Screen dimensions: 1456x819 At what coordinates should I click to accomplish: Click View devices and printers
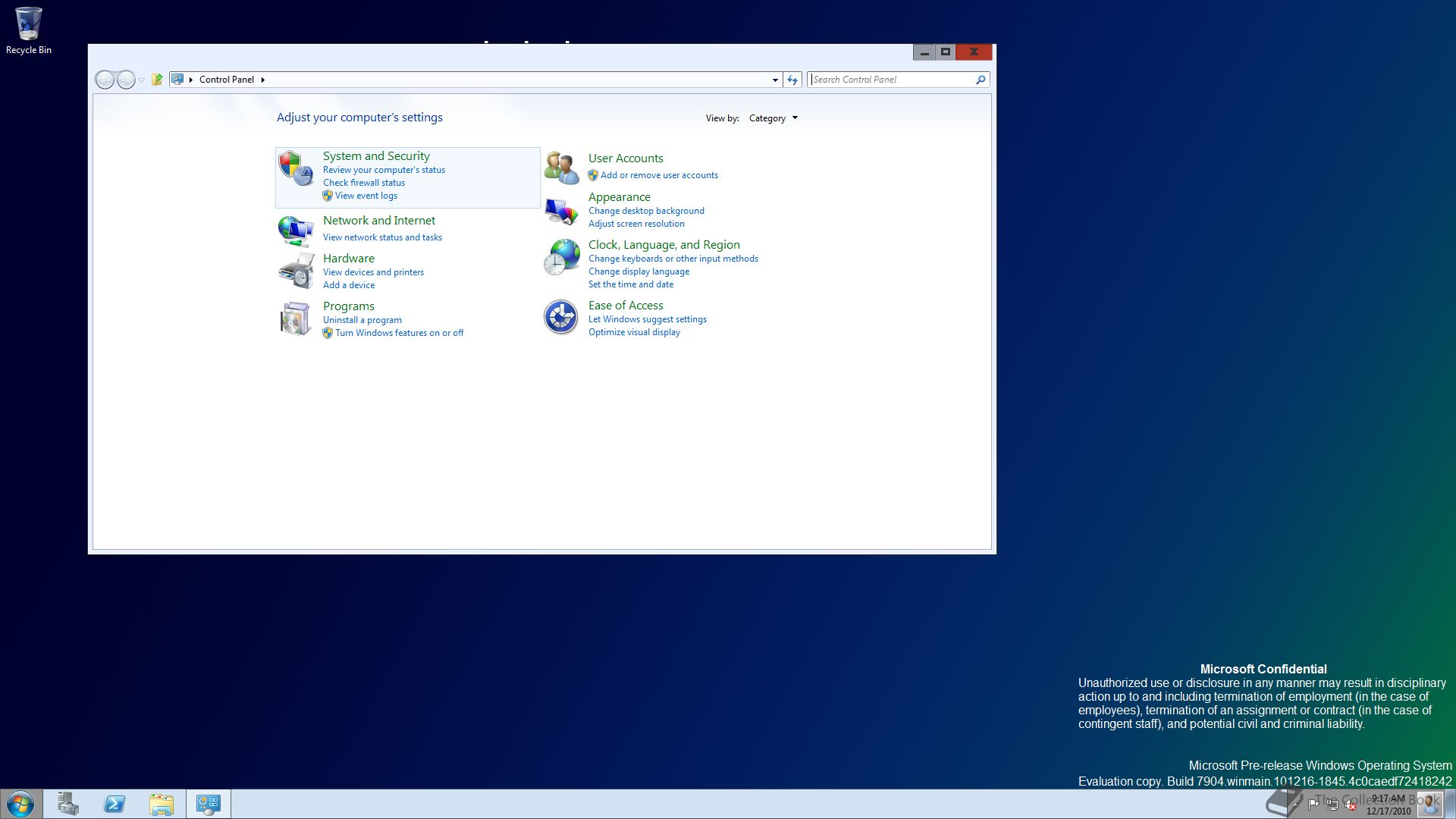point(373,272)
